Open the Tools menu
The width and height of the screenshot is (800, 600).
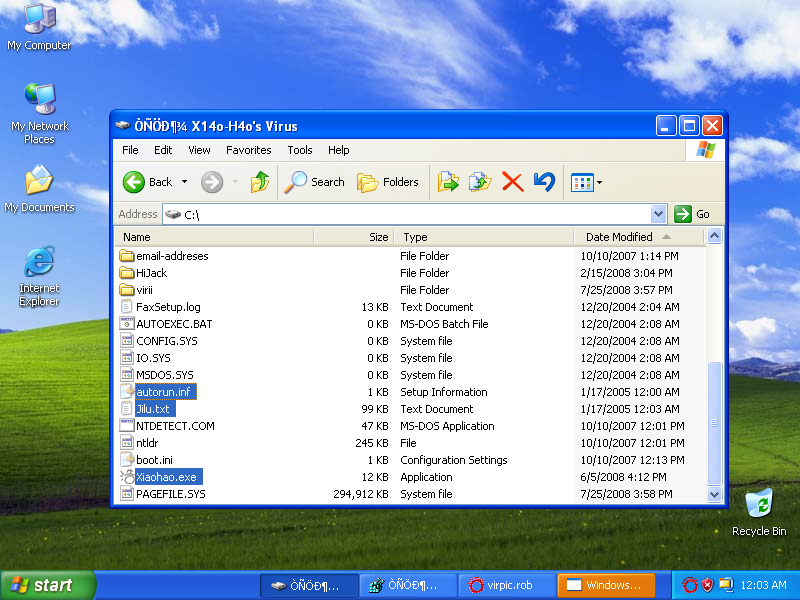click(x=299, y=150)
